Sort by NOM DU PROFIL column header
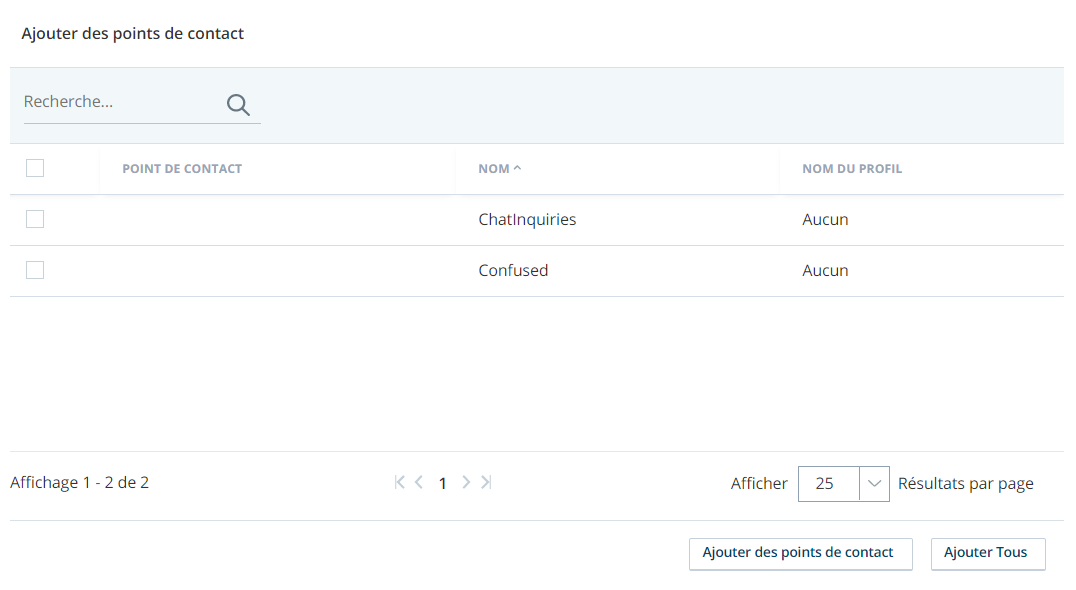1076x590 pixels. pyautogui.click(x=852, y=169)
